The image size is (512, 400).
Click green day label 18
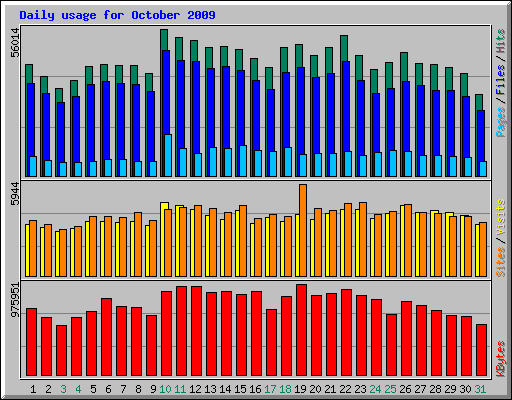285,389
